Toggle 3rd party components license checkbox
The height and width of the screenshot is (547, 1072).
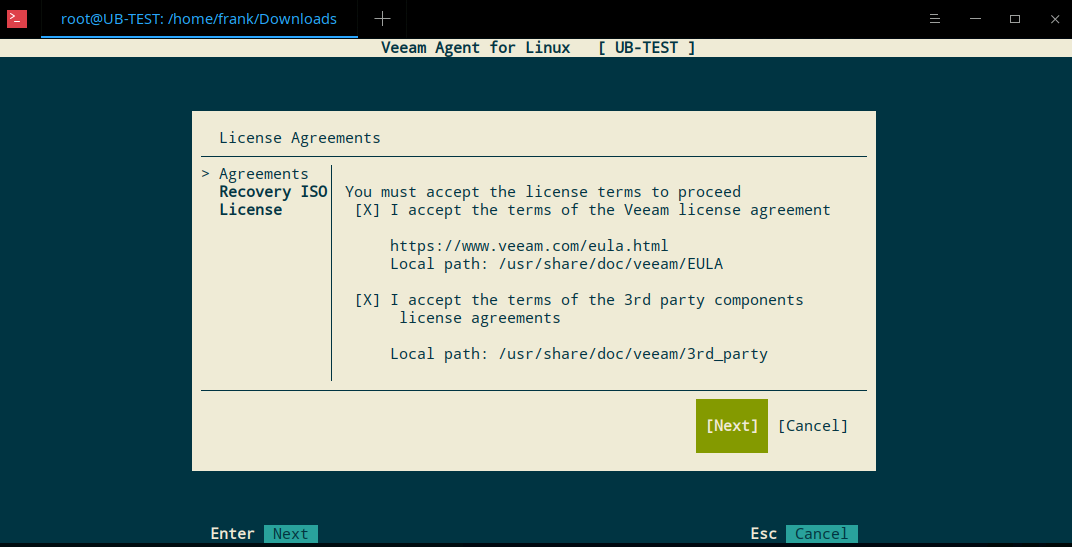367,300
